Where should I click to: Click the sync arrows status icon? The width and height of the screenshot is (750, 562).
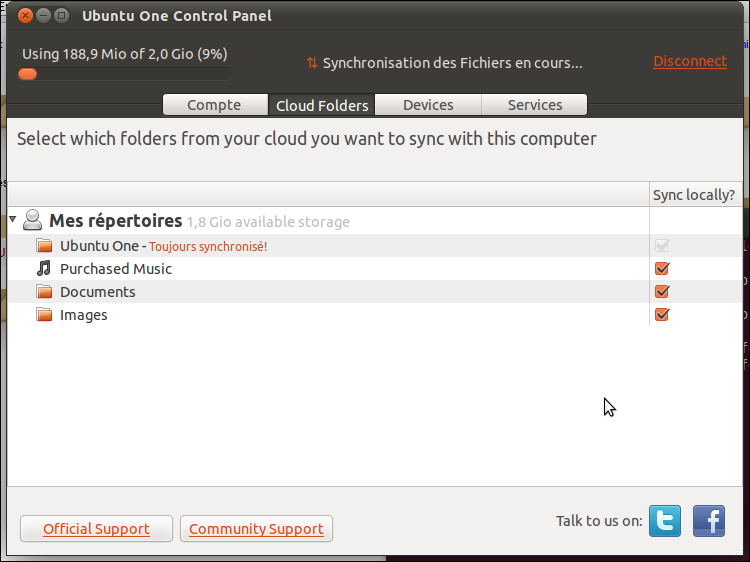312,63
